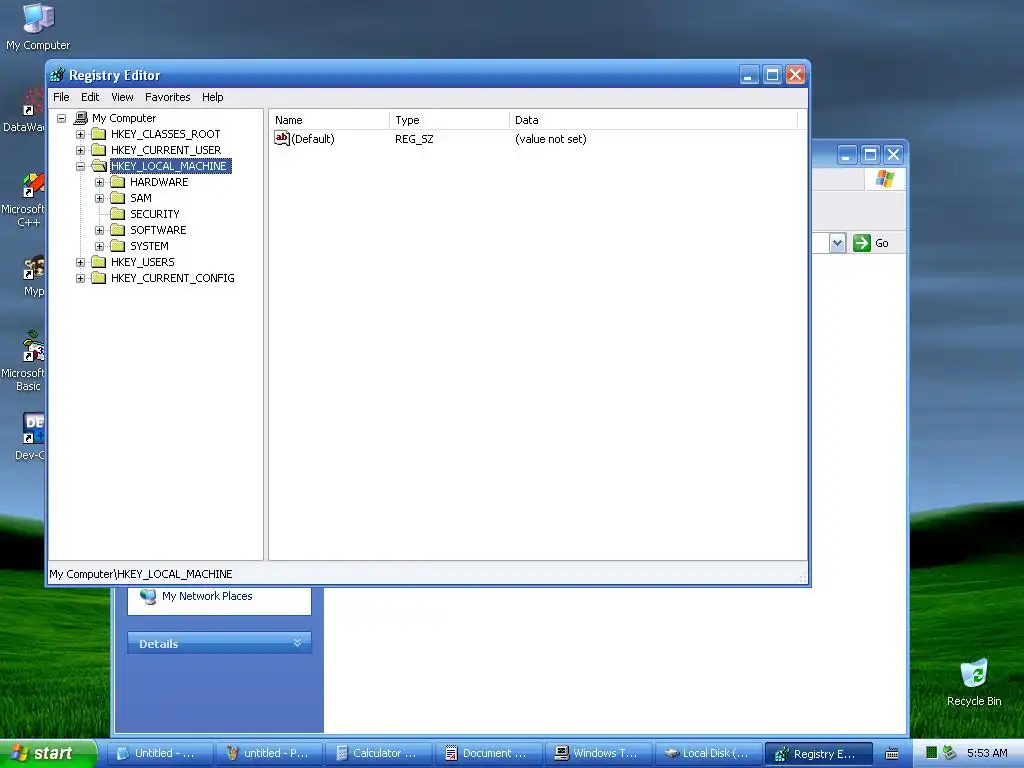Click the 5:53 AM system clock
Image resolution: width=1024 pixels, height=768 pixels.
pyautogui.click(x=987, y=754)
